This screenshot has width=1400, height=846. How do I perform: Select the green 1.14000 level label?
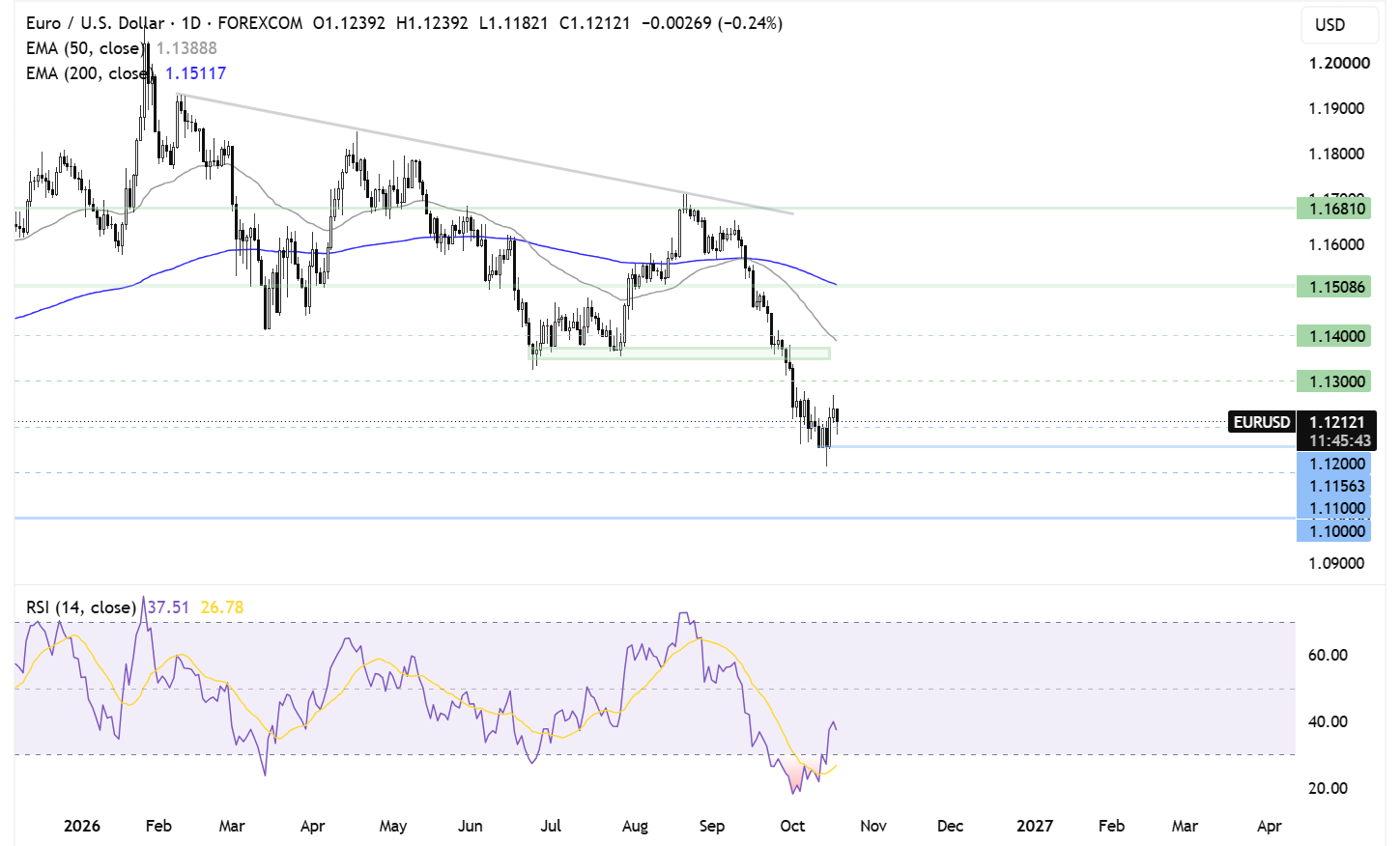tap(1334, 336)
